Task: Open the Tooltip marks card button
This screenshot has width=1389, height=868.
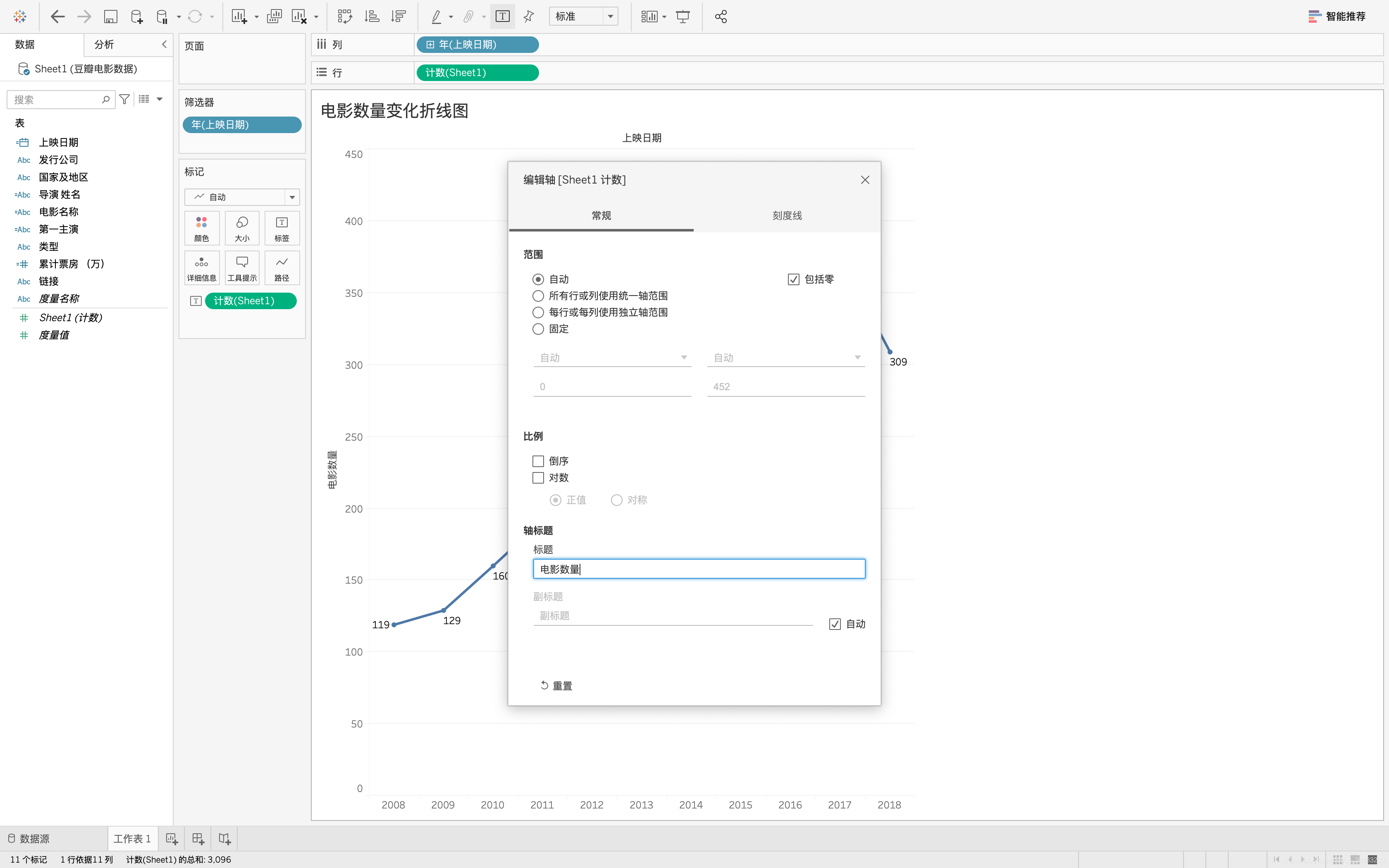Action: click(x=242, y=267)
